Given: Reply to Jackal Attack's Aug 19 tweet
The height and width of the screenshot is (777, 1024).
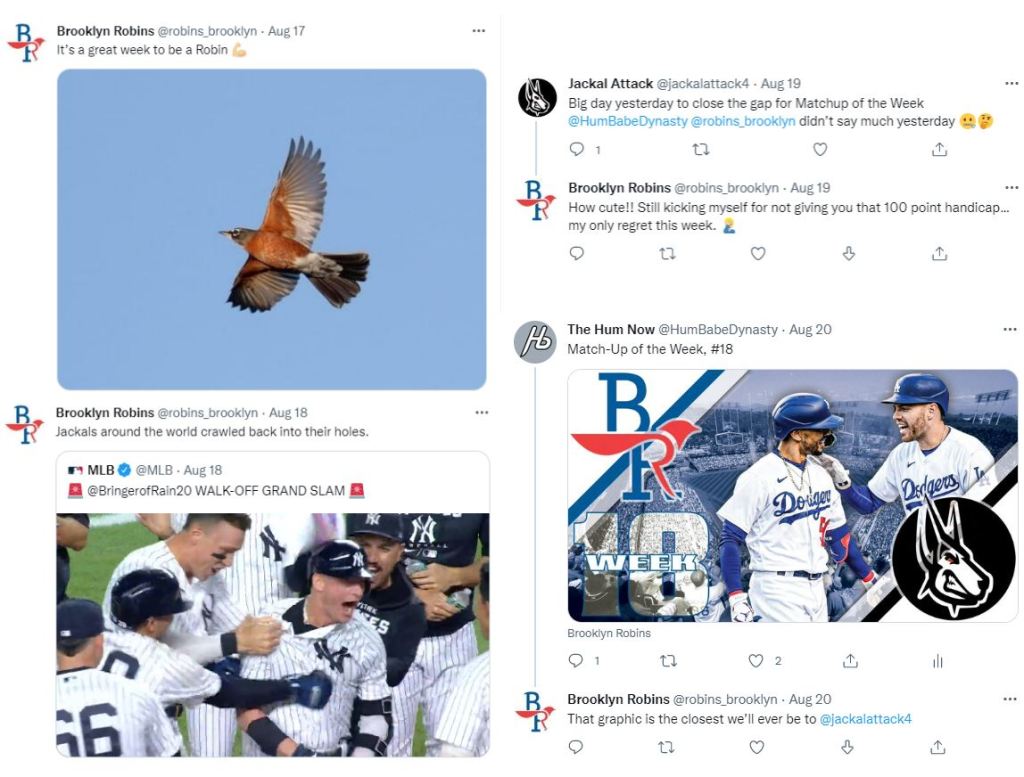Looking at the screenshot, I should [x=577, y=150].
